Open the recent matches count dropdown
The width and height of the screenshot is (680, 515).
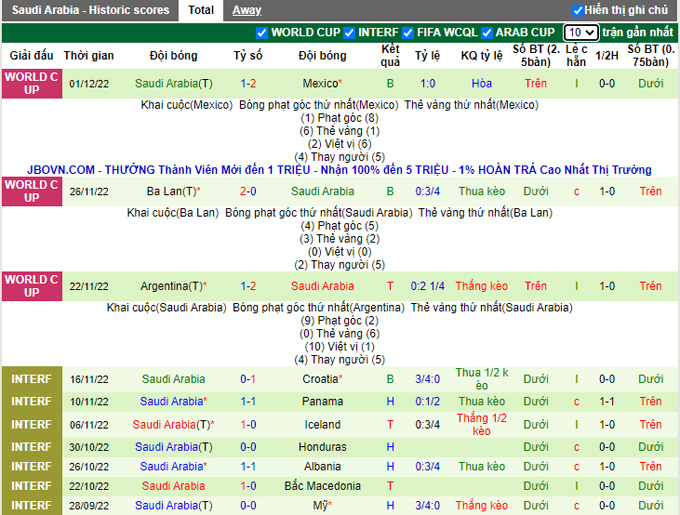(x=580, y=32)
